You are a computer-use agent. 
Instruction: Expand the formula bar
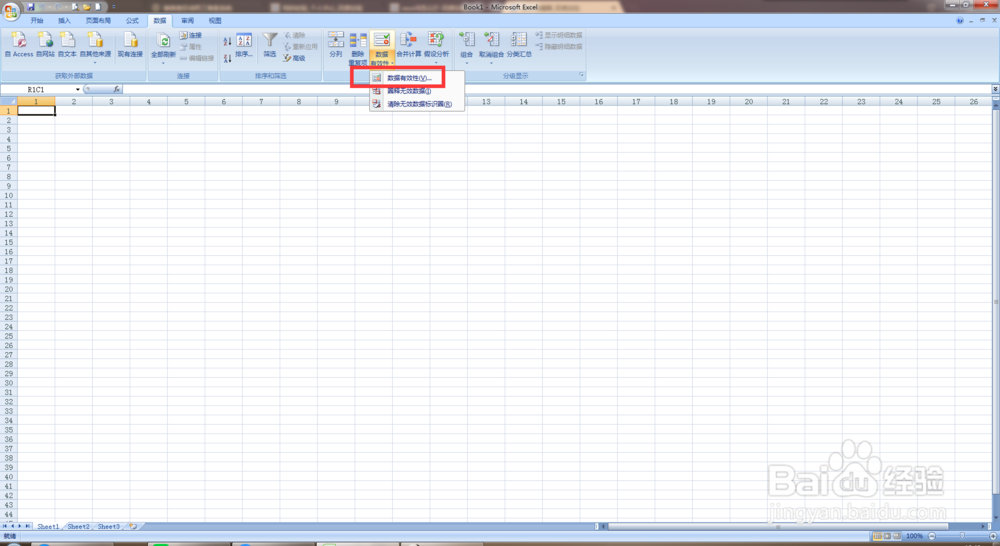pyautogui.click(x=995, y=90)
